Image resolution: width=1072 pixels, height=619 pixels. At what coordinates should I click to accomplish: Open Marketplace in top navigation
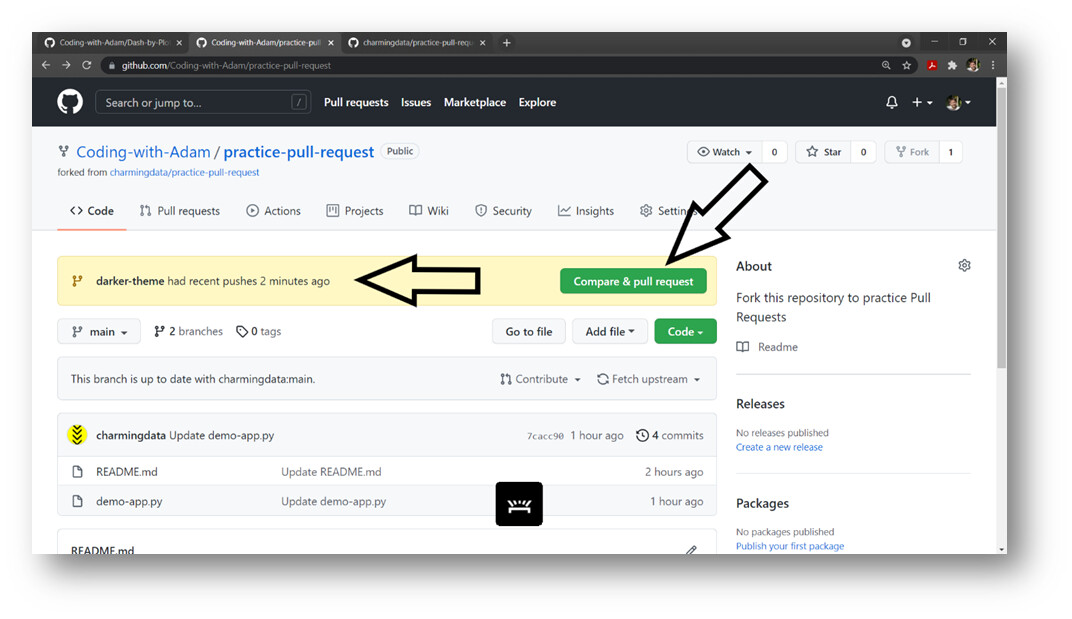coord(474,102)
